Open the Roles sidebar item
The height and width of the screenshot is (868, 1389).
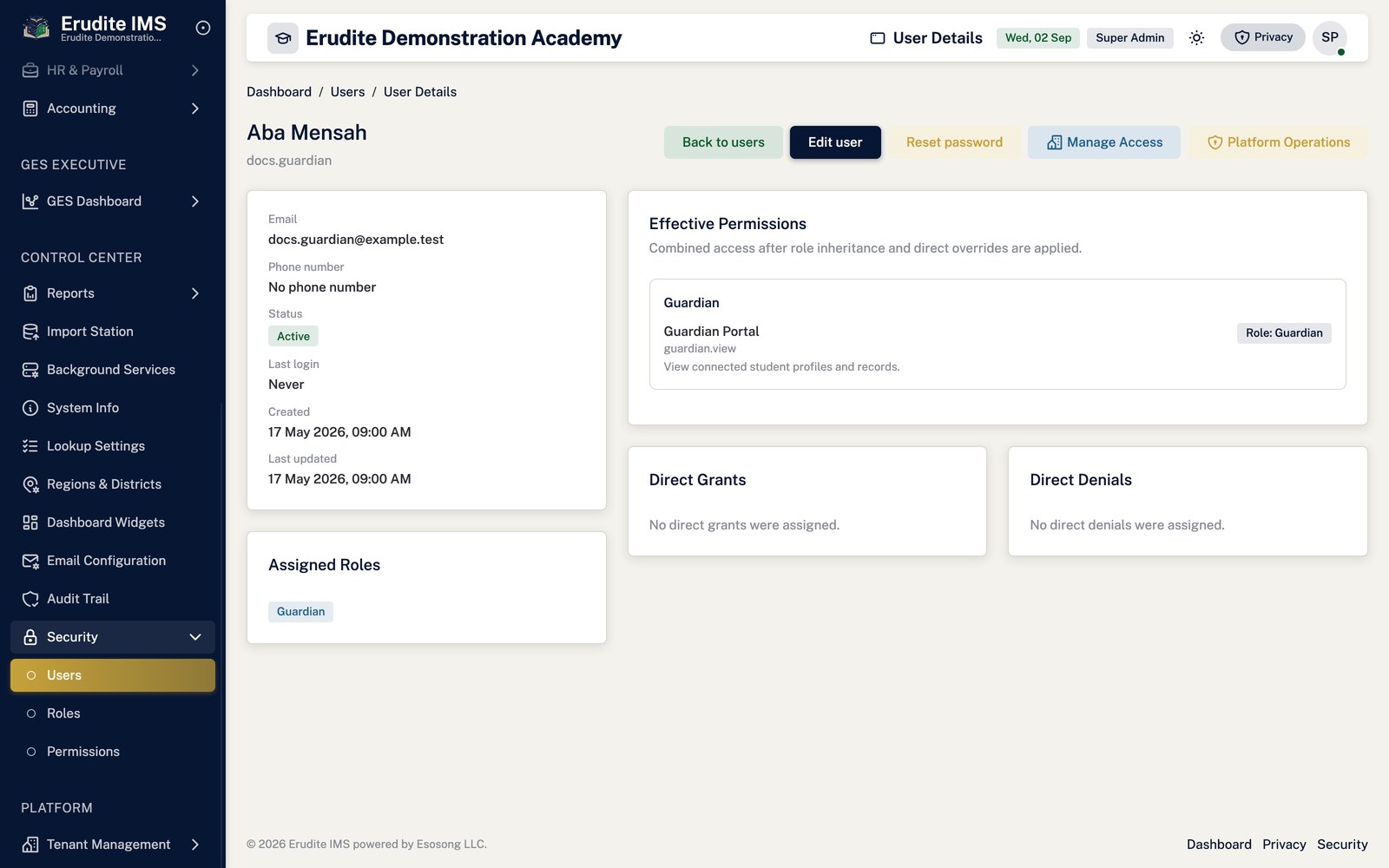pos(113,713)
